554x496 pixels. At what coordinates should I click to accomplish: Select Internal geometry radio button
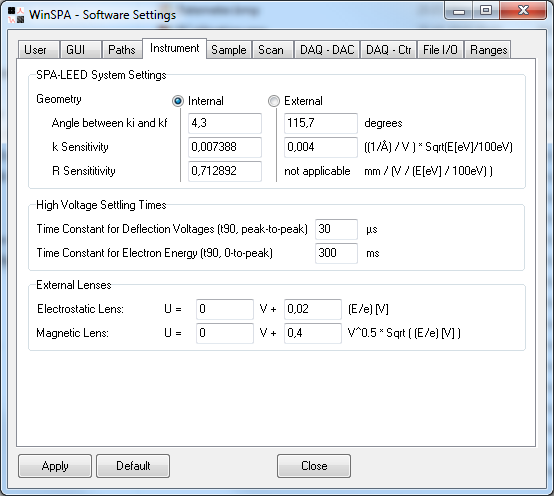click(x=178, y=101)
